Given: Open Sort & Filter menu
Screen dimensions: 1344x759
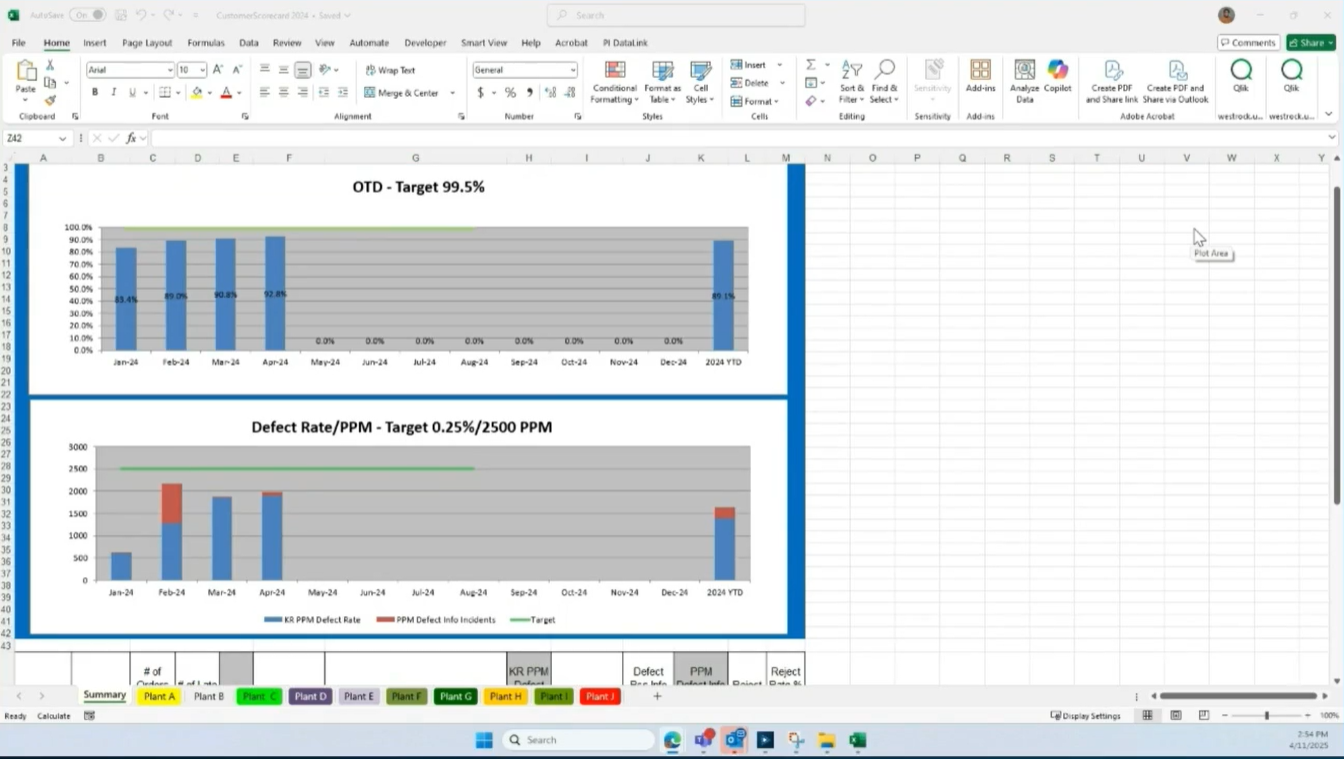Looking at the screenshot, I should (x=851, y=82).
